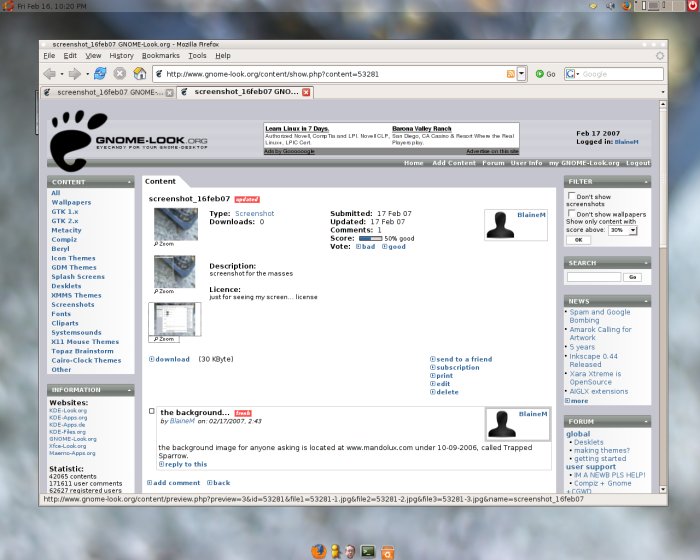Tick the comment checkbox beside 'the background...'

coord(152,411)
